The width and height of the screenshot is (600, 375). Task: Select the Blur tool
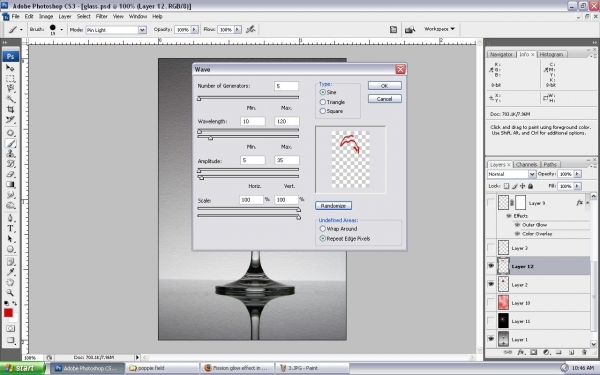pyautogui.click(x=10, y=195)
